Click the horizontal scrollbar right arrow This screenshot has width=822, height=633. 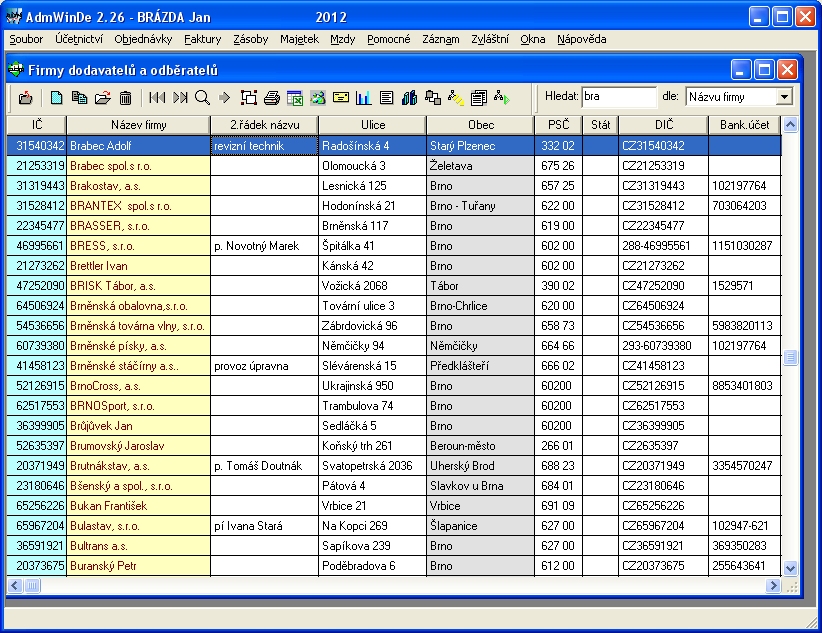click(773, 585)
